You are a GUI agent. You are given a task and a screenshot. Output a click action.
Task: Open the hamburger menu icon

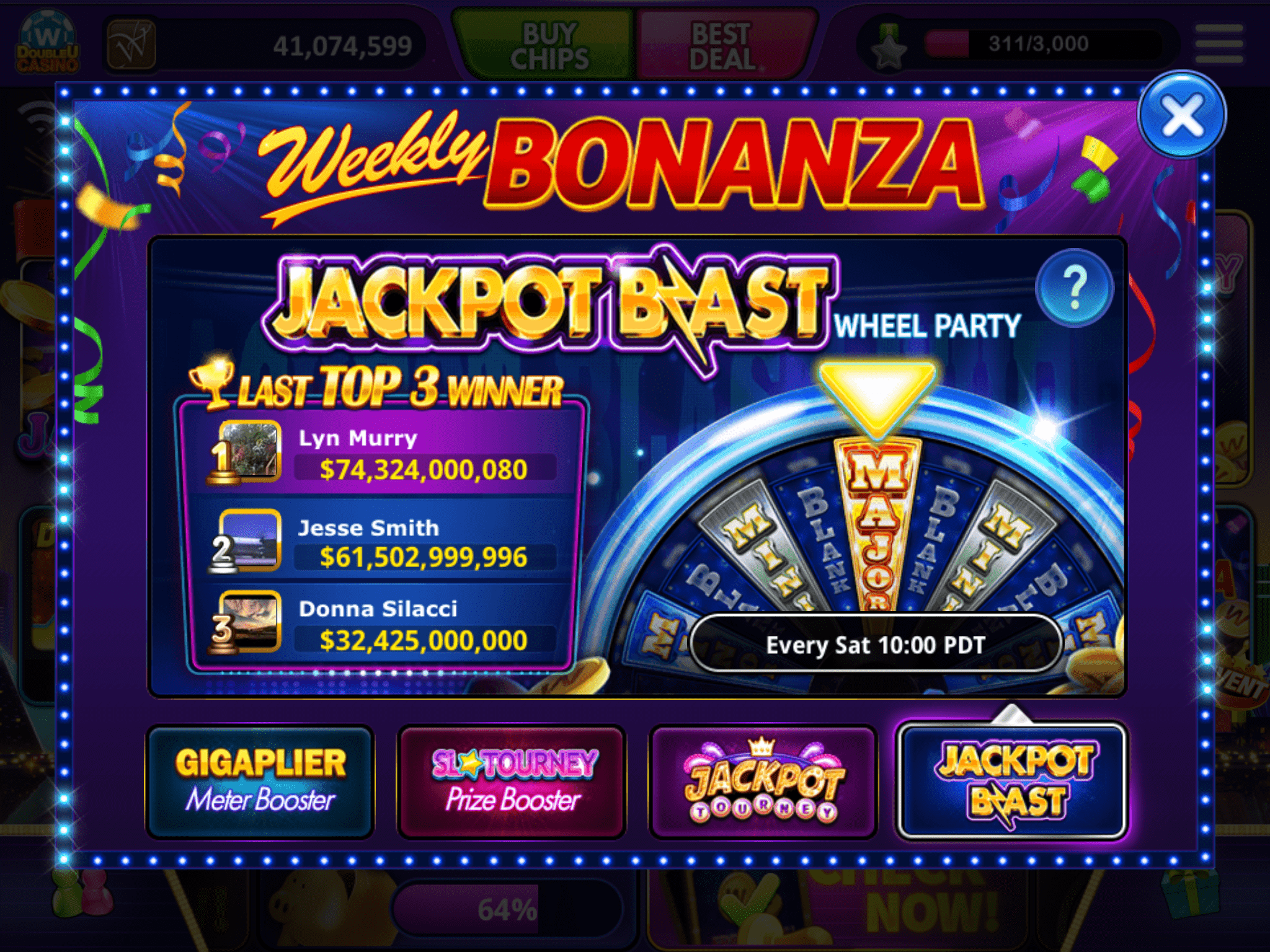pyautogui.click(x=1219, y=44)
